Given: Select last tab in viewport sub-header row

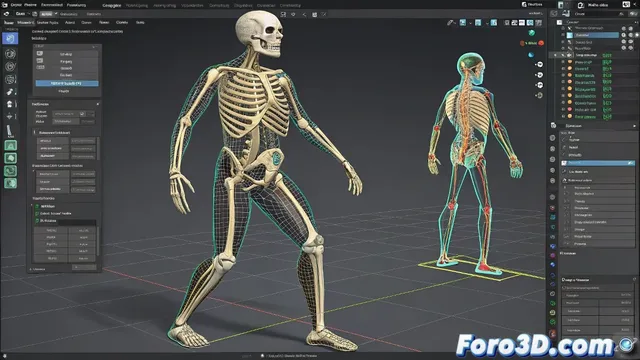Looking at the screenshot, I should tap(140, 22).
